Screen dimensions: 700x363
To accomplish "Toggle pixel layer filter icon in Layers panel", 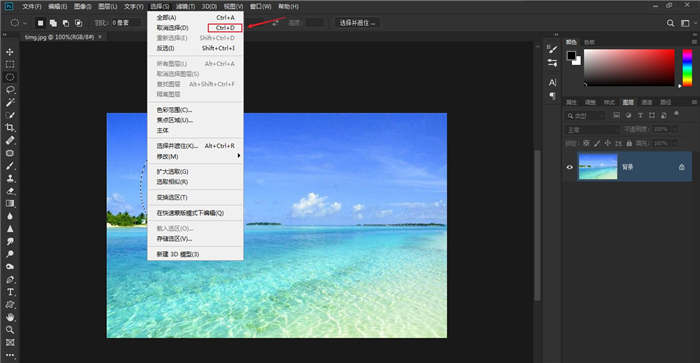I will tap(617, 115).
